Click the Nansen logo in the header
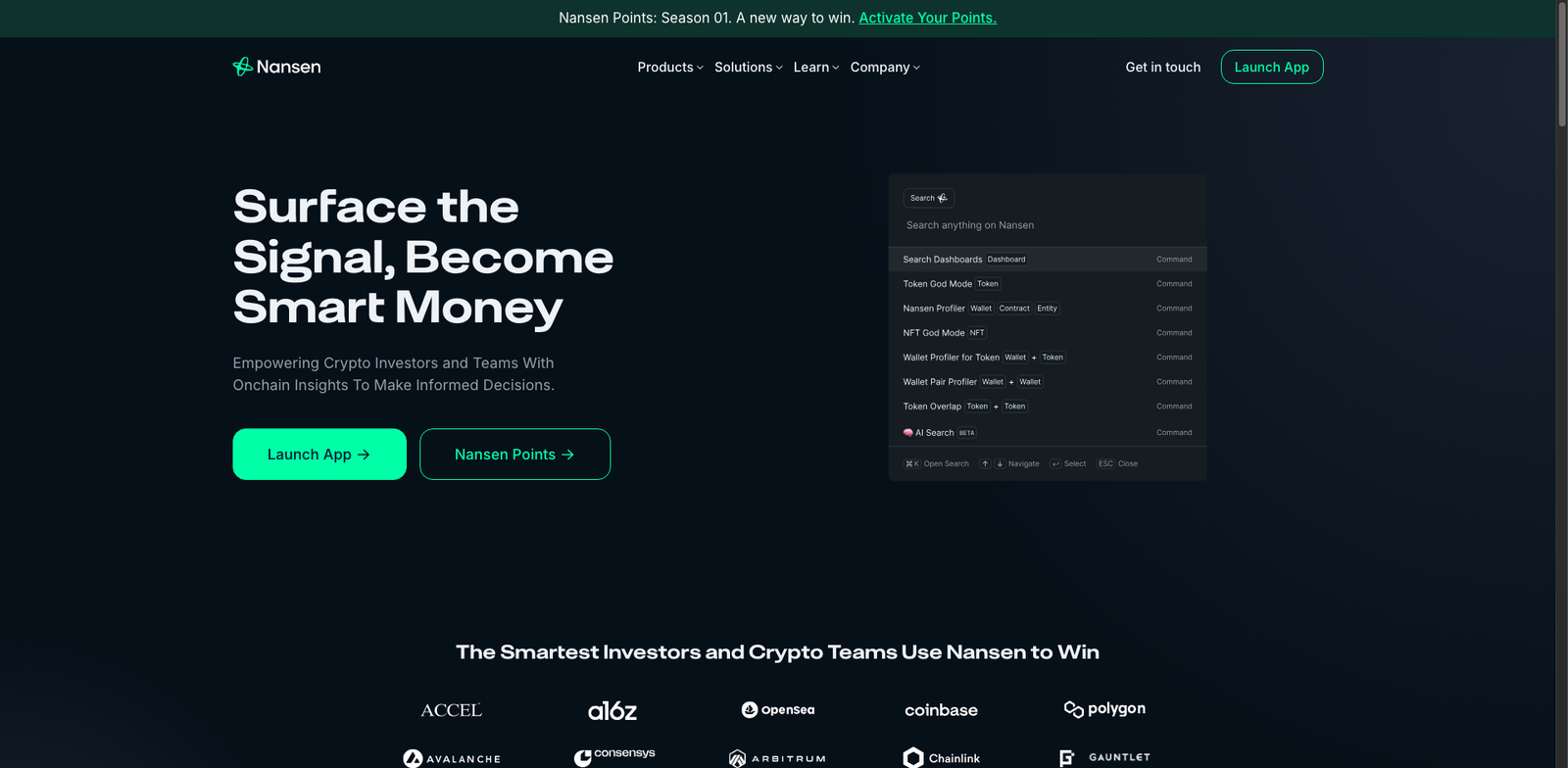 [x=276, y=67]
